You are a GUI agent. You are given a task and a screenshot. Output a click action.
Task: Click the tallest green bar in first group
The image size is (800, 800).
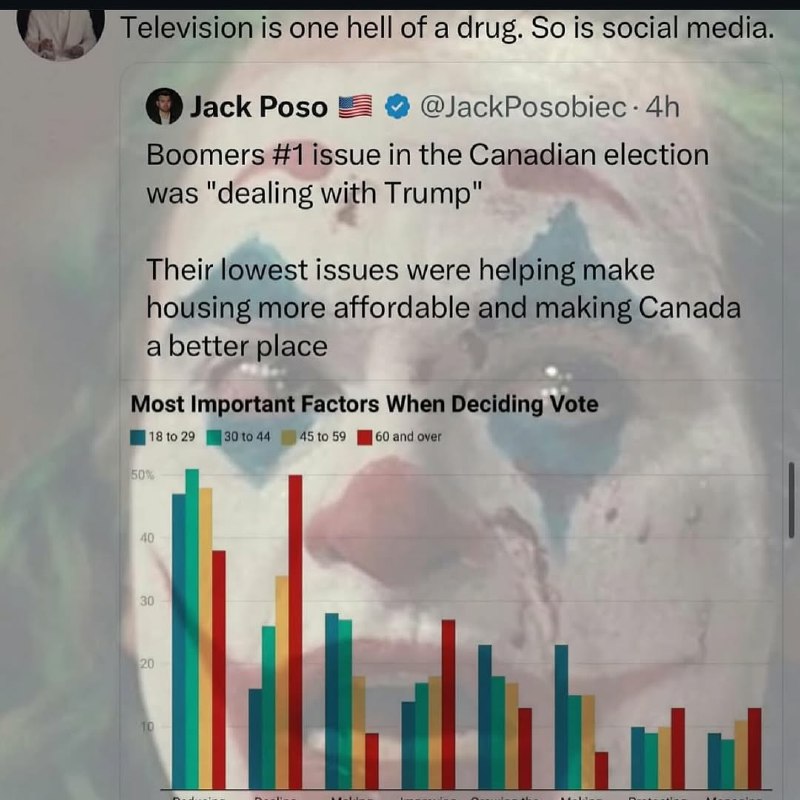click(x=192, y=629)
